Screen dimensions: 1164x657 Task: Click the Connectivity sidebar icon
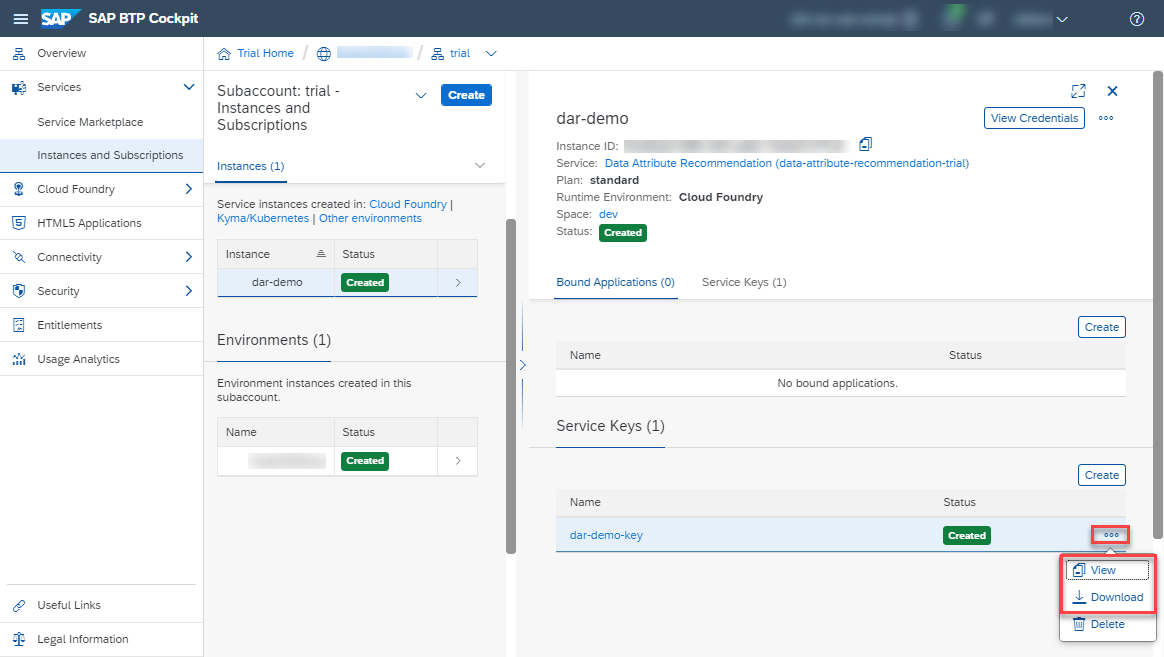click(x=19, y=257)
